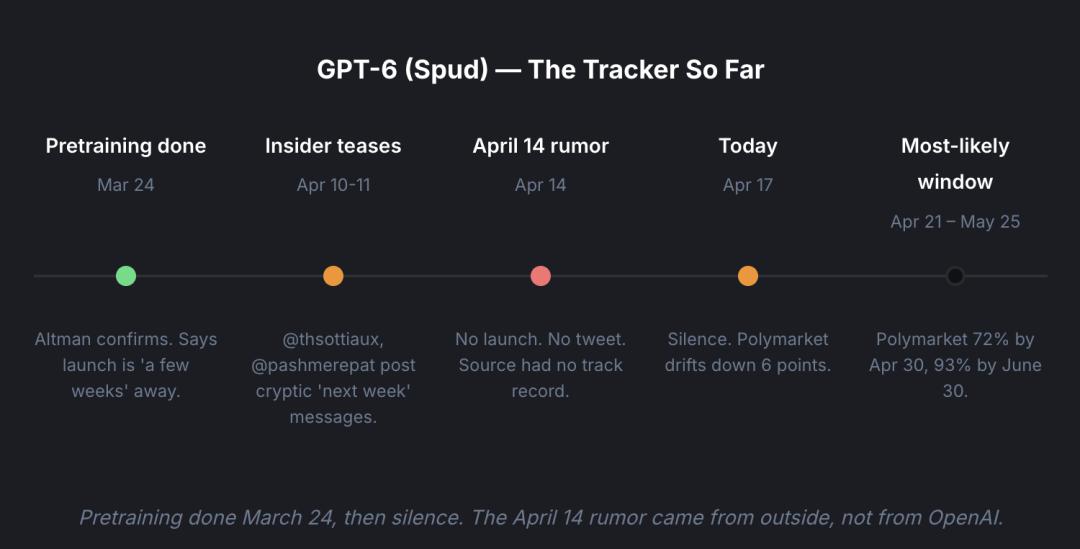Click the 'Mar 24' date label
Screen dimensions: 1080x549
point(126,185)
